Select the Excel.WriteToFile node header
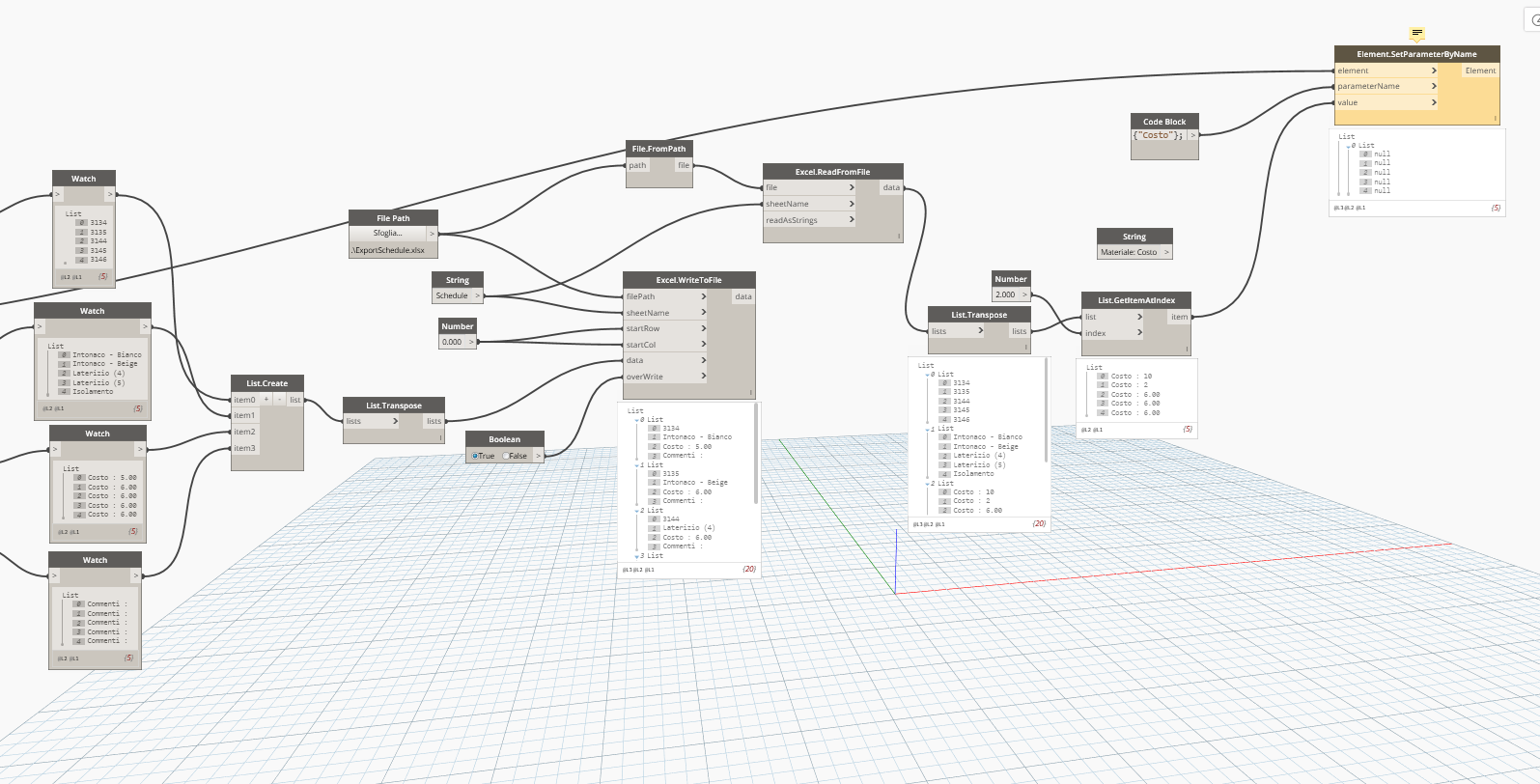1540x784 pixels. click(689, 280)
